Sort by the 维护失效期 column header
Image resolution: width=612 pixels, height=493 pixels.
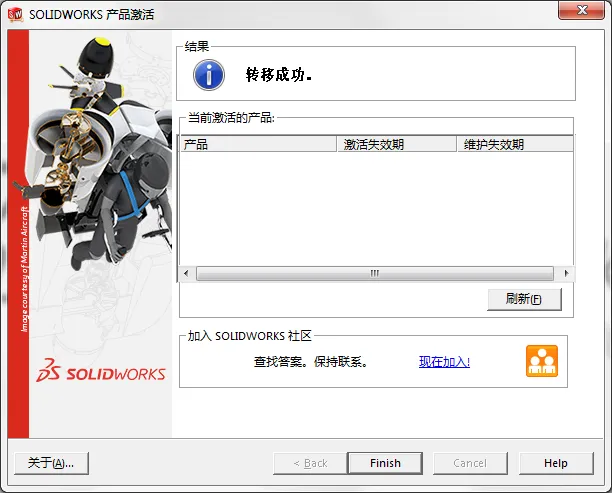point(515,144)
